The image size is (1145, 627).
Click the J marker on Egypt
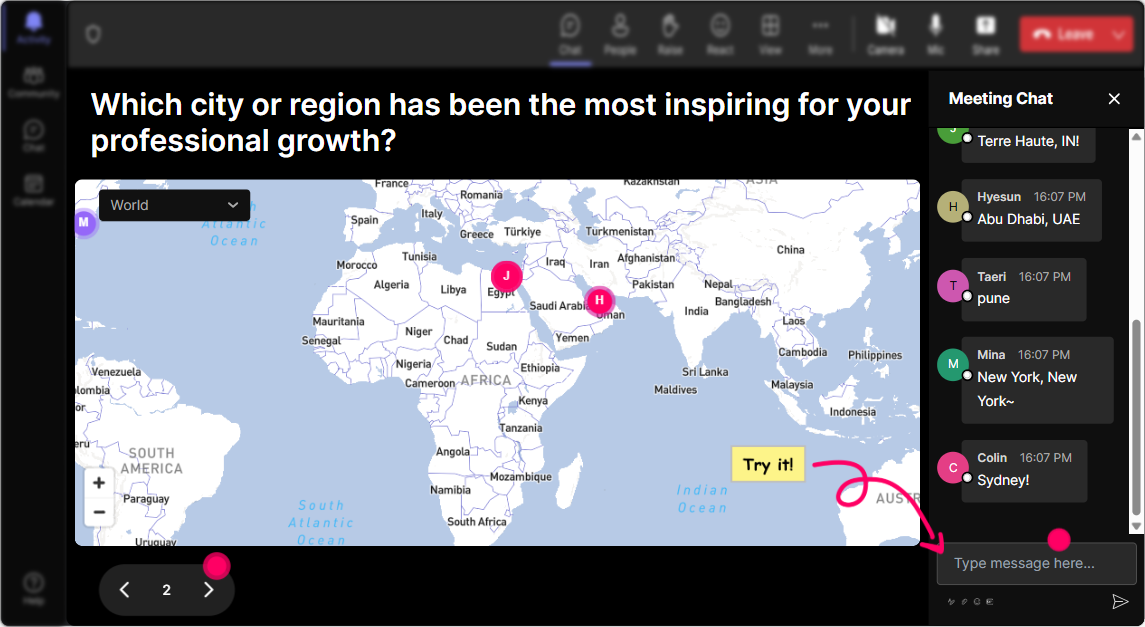(x=506, y=276)
